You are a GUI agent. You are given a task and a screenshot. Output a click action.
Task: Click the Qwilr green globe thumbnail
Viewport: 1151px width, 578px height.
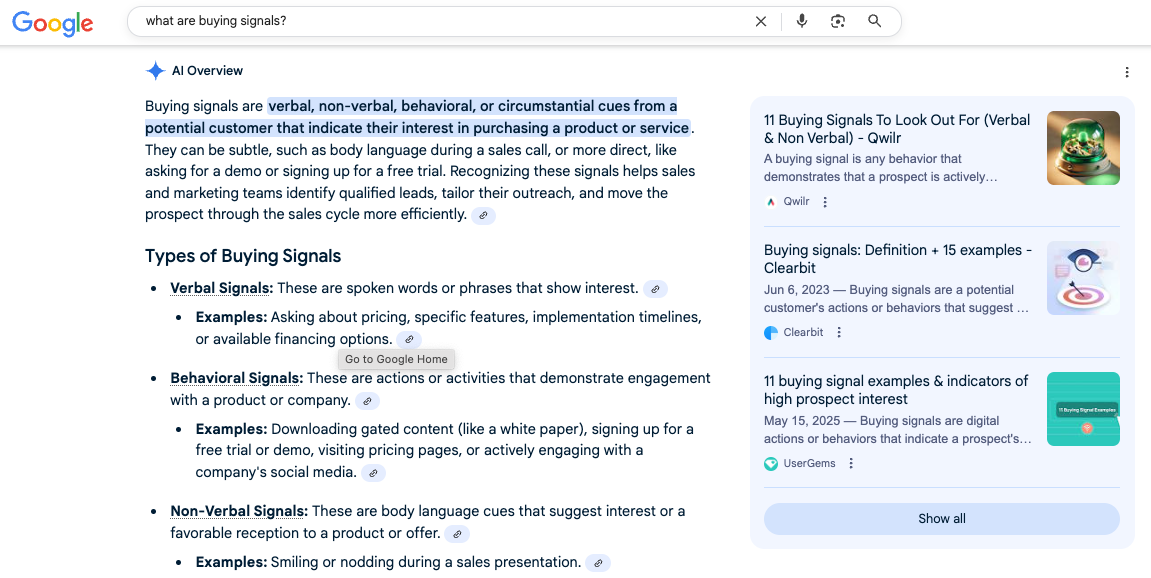[1083, 148]
